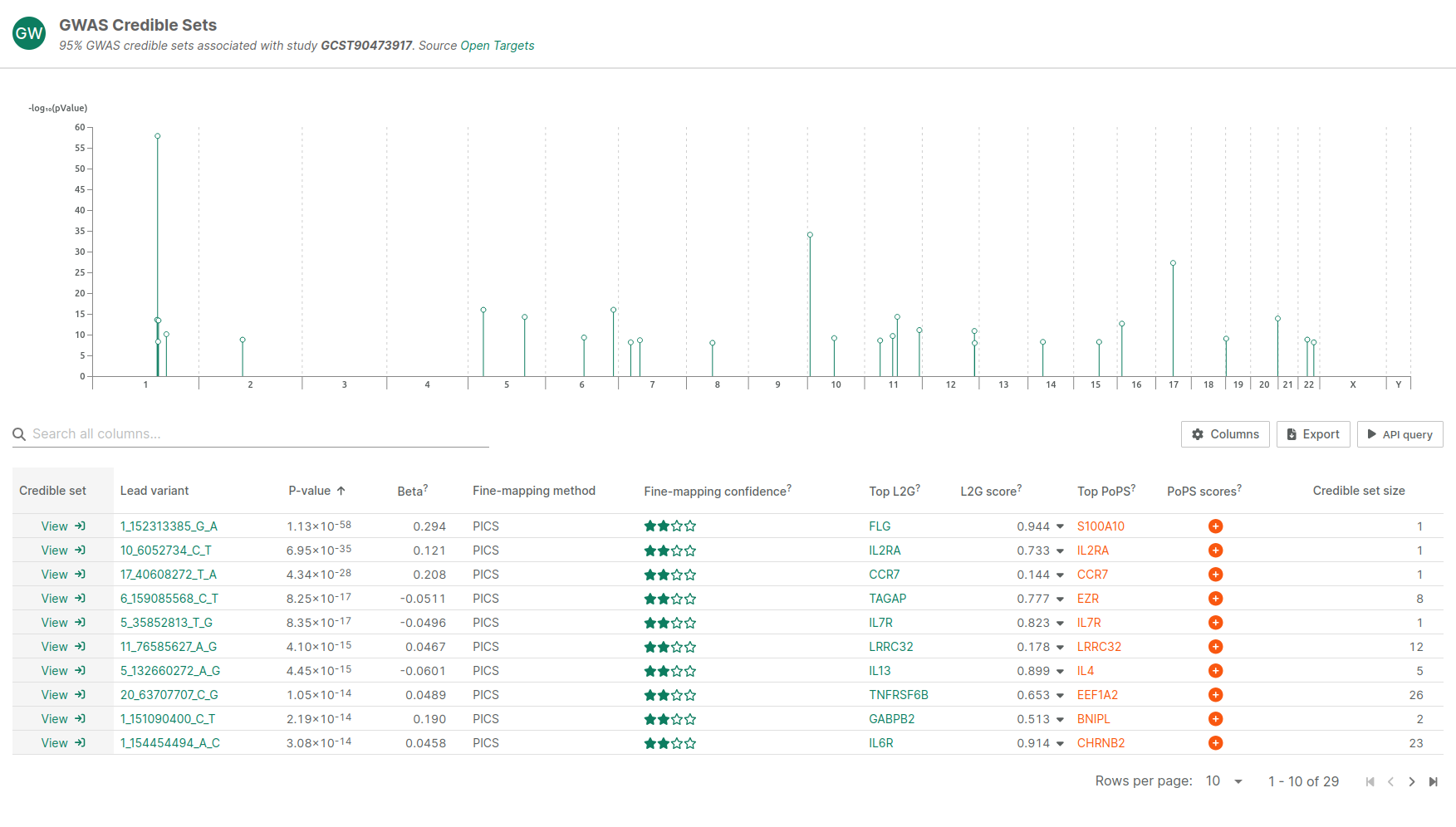The width and height of the screenshot is (1456, 827).
Task: Jump to last page of table
Action: [x=1434, y=782]
